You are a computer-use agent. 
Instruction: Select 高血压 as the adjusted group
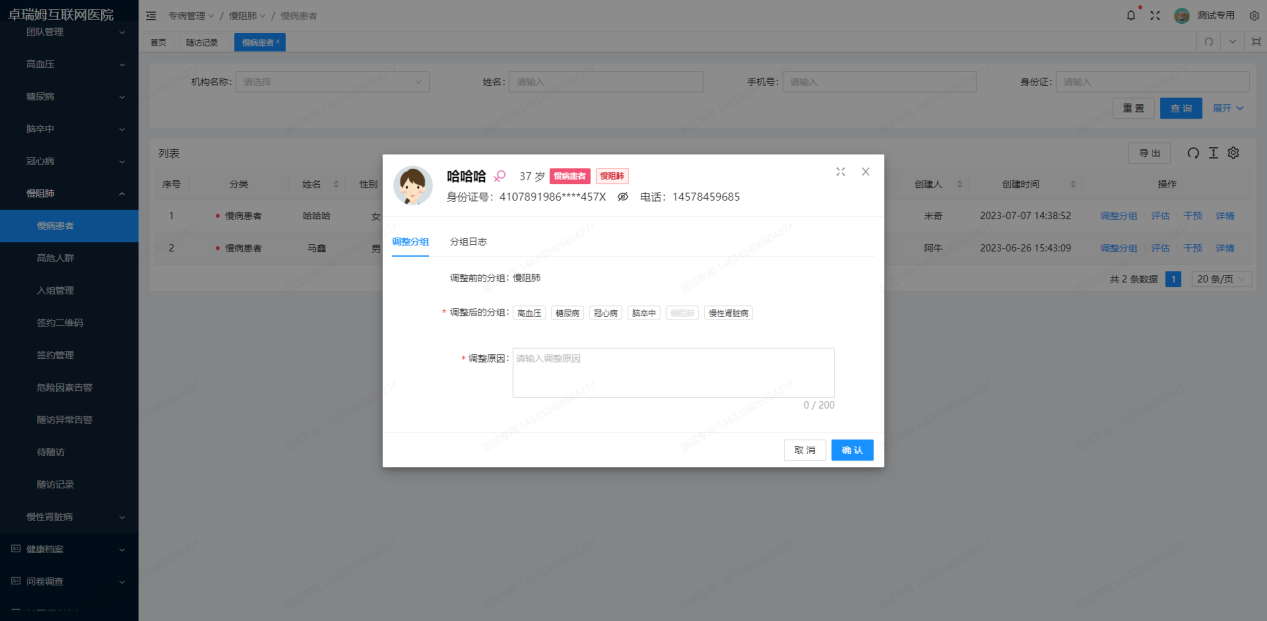pos(529,311)
